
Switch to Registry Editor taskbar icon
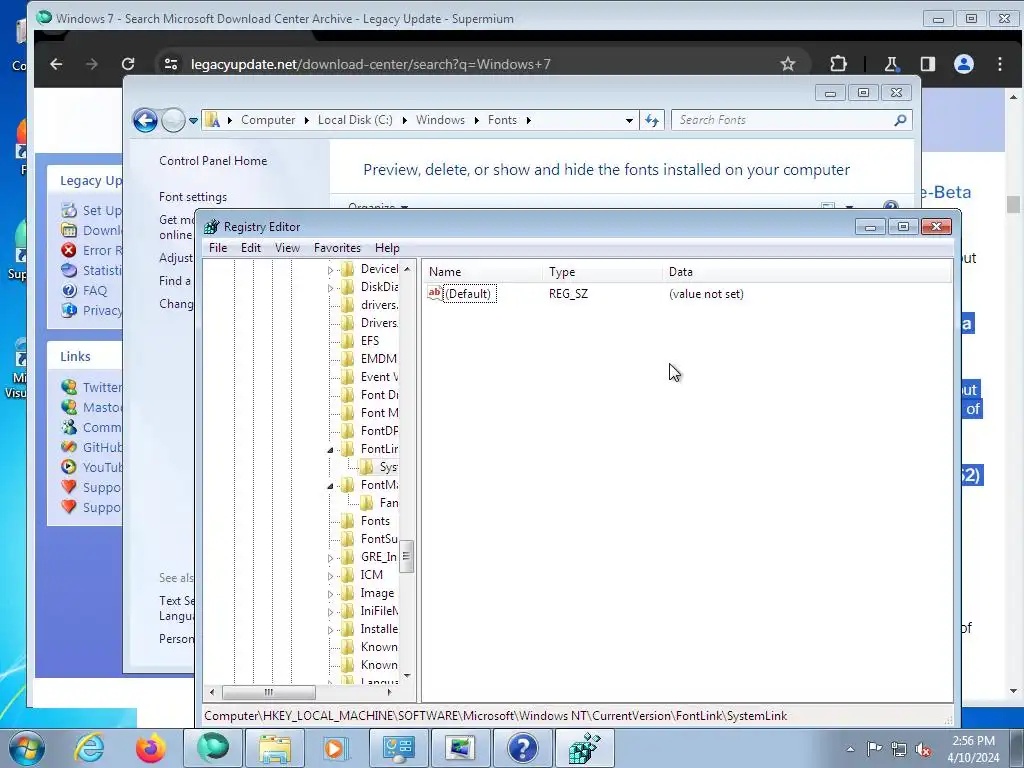[584, 748]
